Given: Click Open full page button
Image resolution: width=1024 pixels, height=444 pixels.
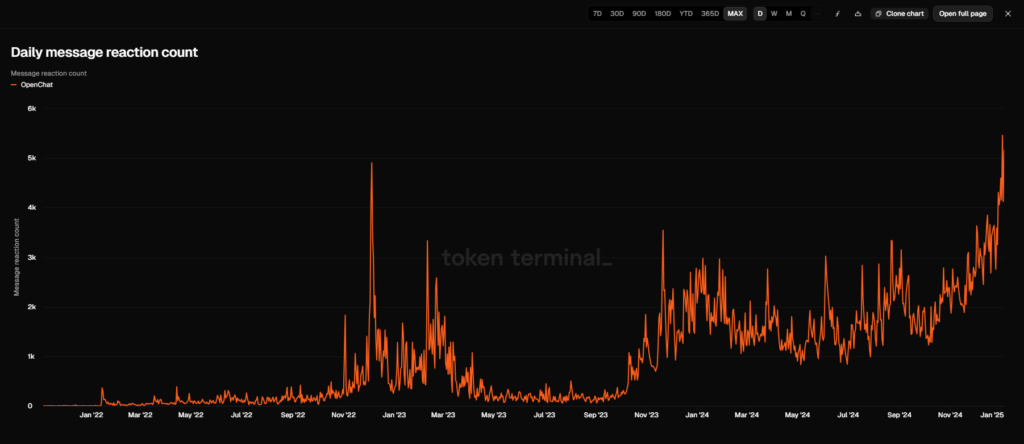Looking at the screenshot, I should tap(963, 14).
